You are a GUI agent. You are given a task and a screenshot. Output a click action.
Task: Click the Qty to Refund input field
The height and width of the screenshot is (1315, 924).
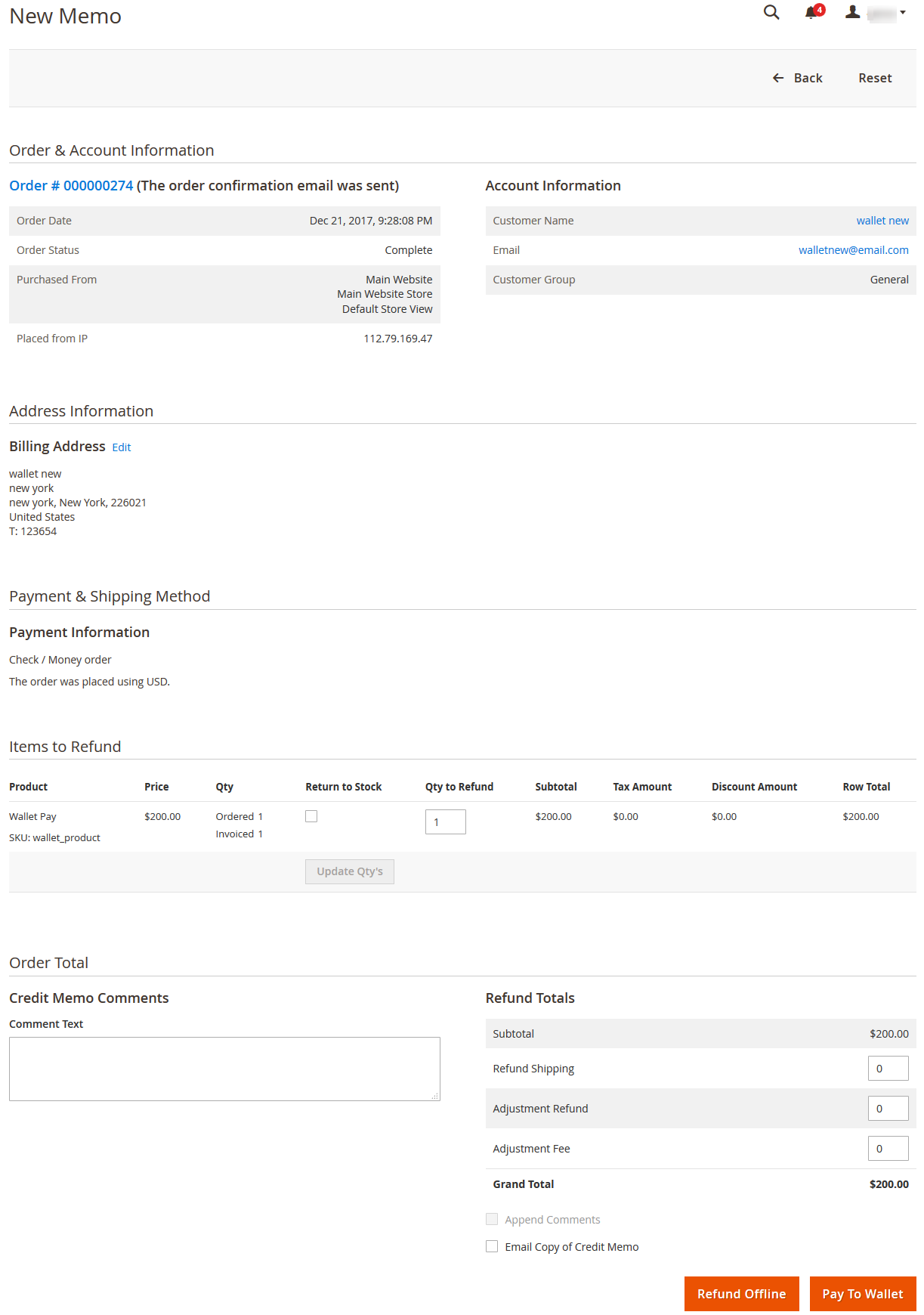point(446,822)
